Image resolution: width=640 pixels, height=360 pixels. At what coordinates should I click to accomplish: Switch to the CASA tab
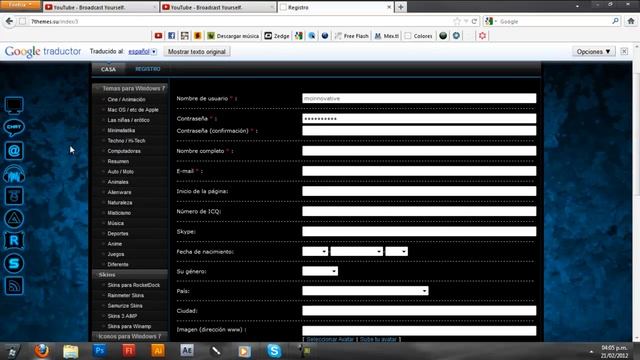(108, 69)
